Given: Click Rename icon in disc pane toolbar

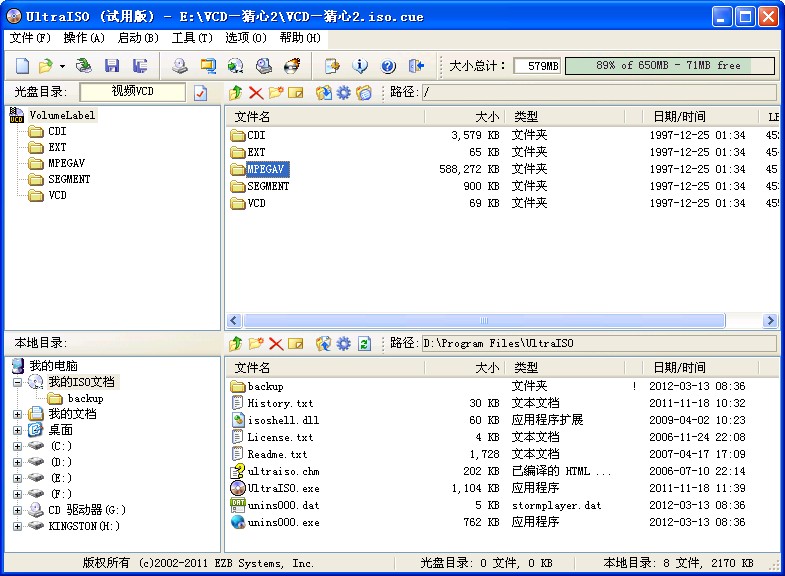Looking at the screenshot, I should [296, 93].
